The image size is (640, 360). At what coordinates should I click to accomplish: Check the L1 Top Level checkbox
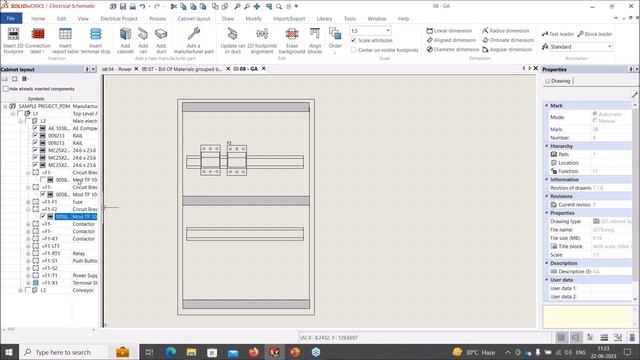tap(20, 113)
